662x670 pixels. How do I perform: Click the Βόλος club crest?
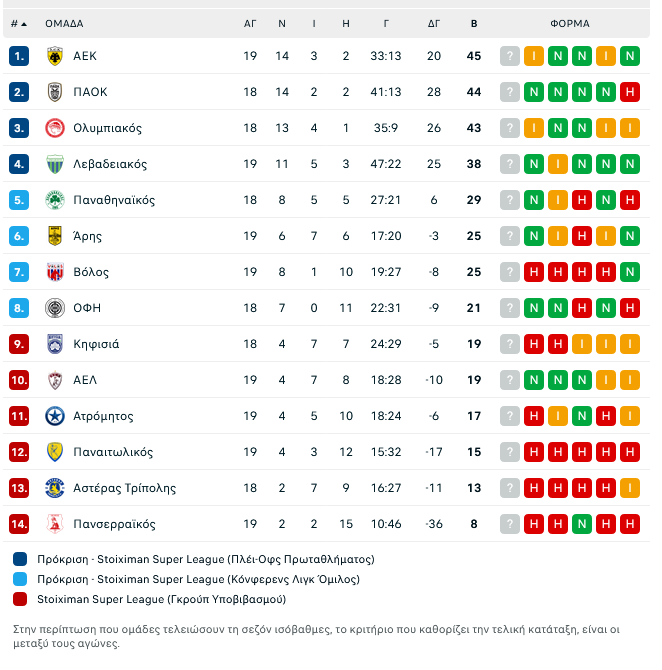pos(55,272)
